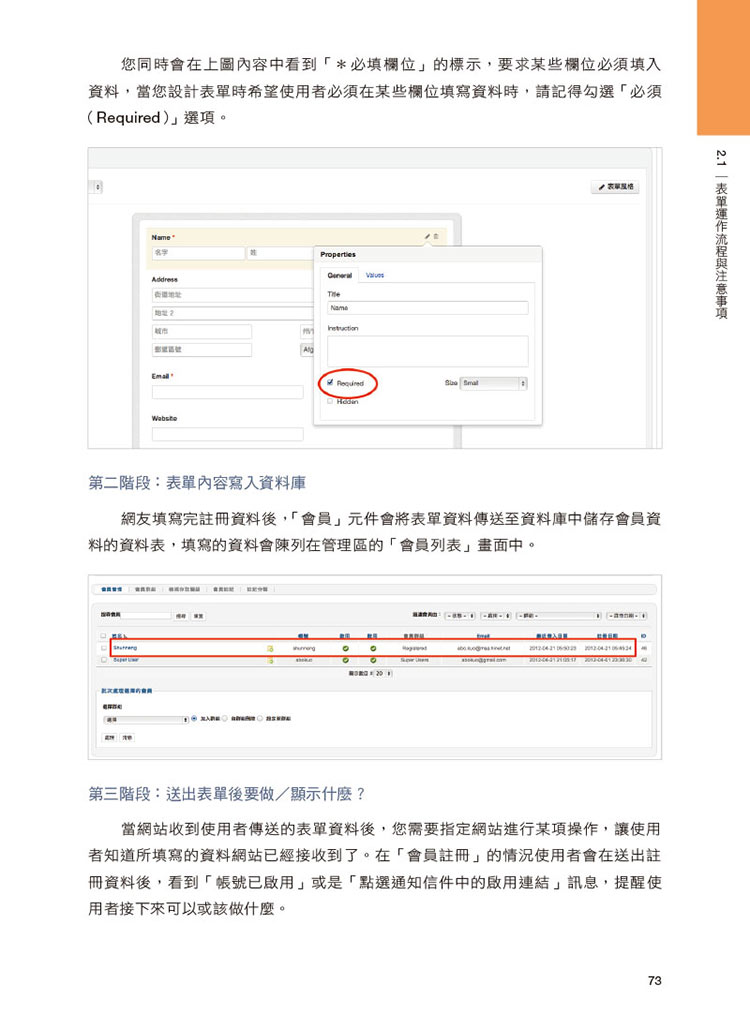Open the Super User member link
750x1014 pixels.
pos(125,660)
